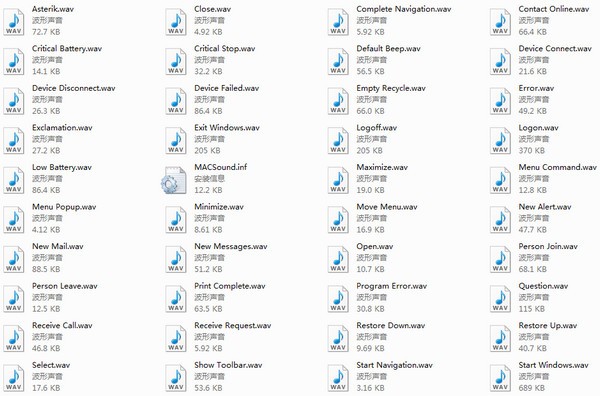This screenshot has height=396, width=600.
Task: Click the Exit Windows.wav icon
Action: [x=176, y=140]
